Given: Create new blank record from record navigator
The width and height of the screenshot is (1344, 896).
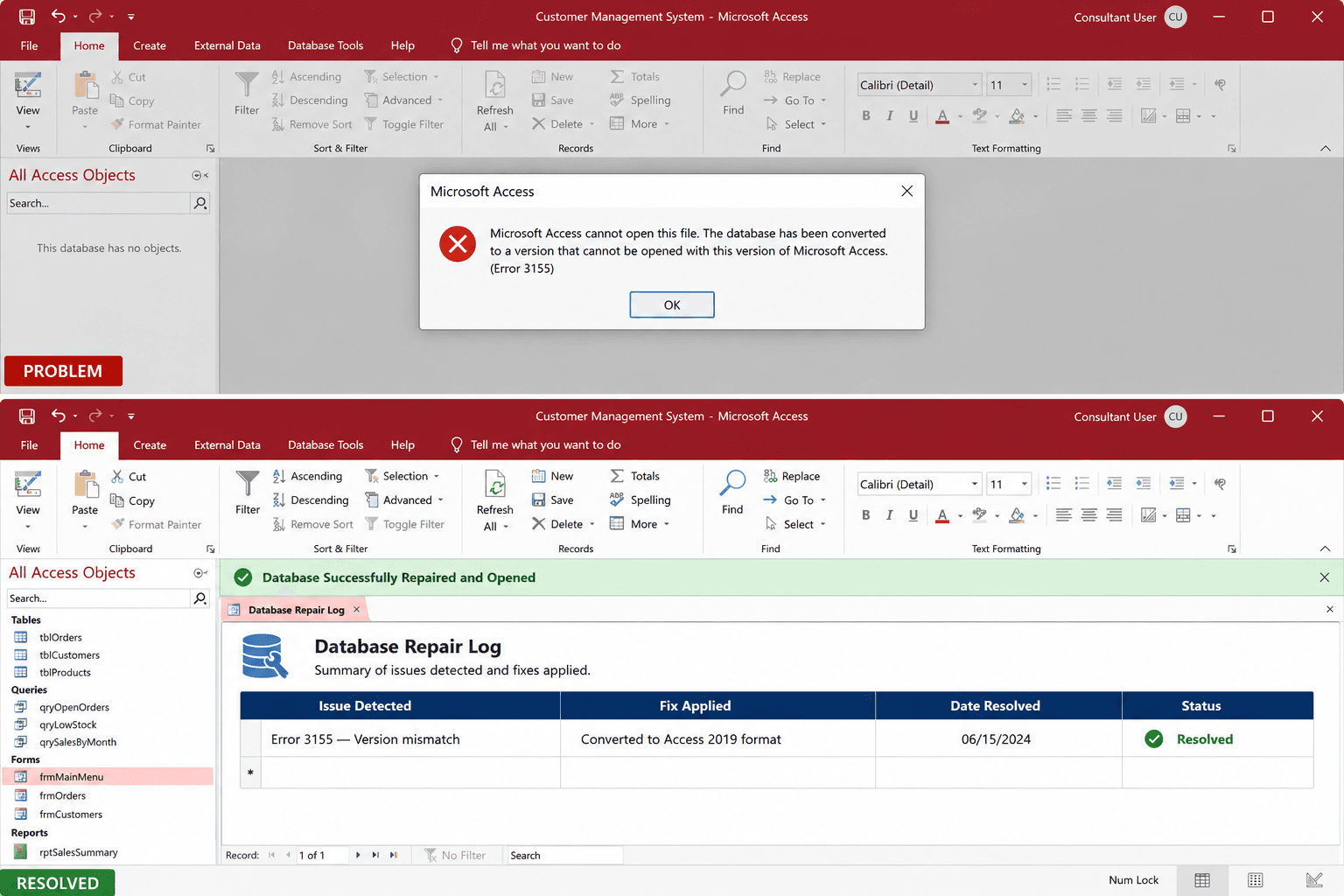Looking at the screenshot, I should click(393, 856).
